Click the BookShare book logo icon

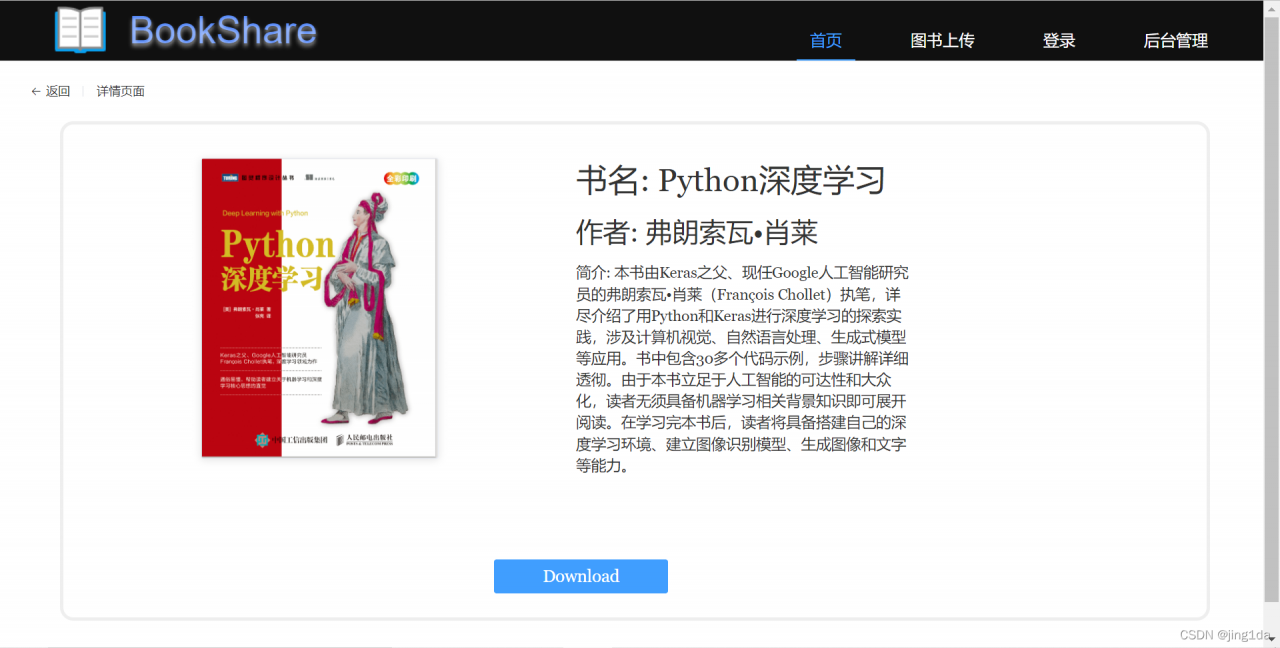pos(80,30)
